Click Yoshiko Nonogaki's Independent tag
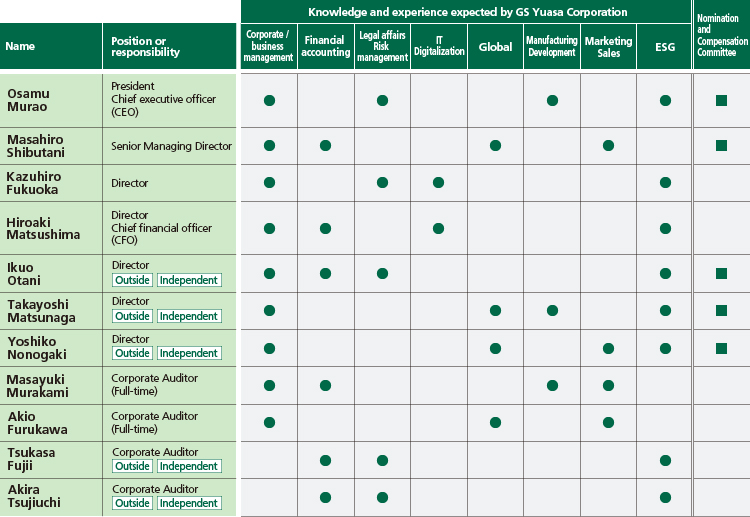The width and height of the screenshot is (750, 517). point(189,353)
